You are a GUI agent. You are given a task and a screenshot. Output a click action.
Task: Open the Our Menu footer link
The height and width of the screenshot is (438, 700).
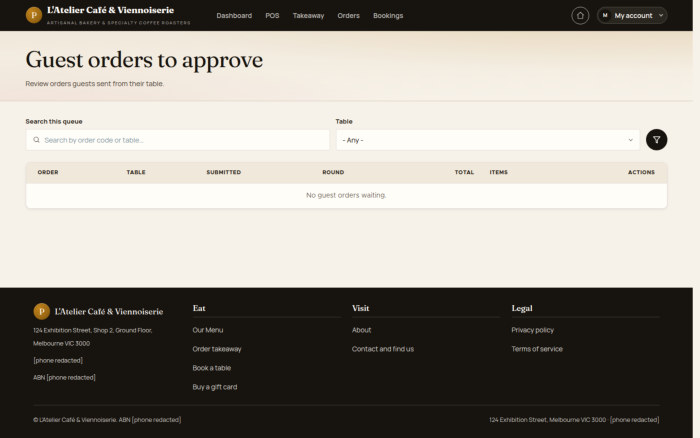tap(208, 330)
